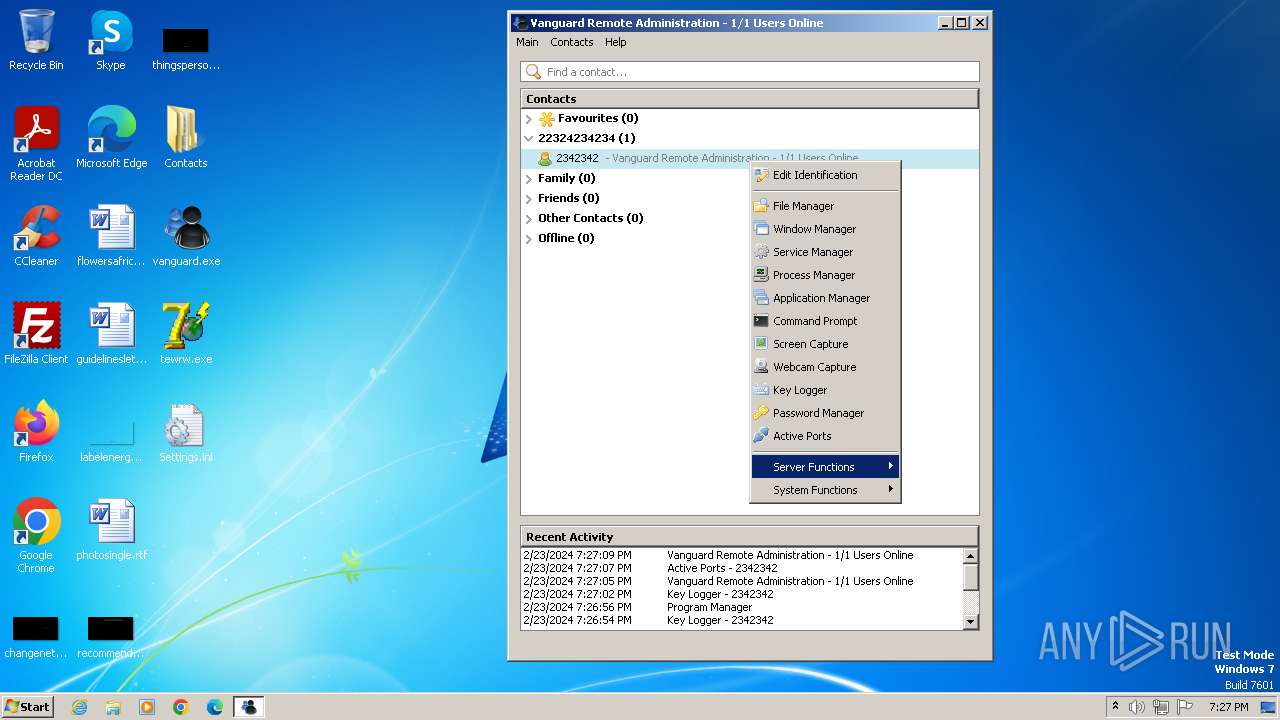Expand the Offline (0) group

(x=529, y=239)
